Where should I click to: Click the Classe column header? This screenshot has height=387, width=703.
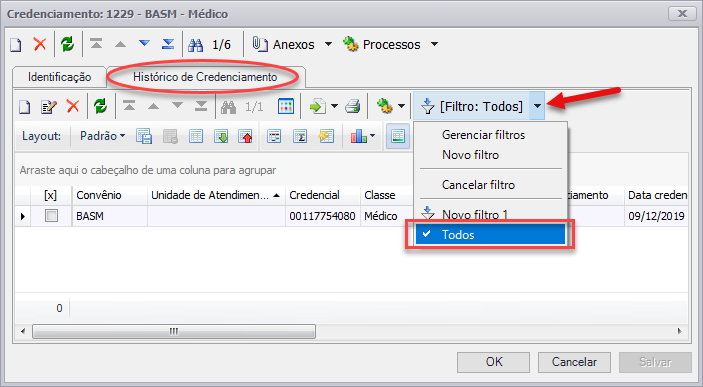click(387, 195)
